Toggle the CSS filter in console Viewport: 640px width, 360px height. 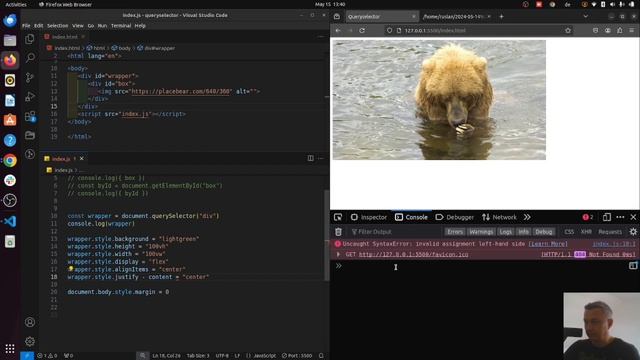[569, 232]
